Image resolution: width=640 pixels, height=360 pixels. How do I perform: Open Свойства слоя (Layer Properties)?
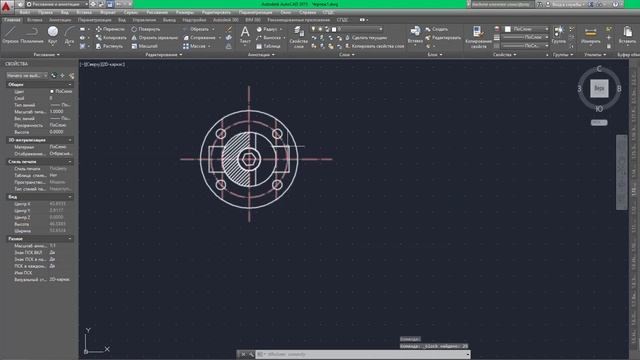pyautogui.click(x=299, y=37)
